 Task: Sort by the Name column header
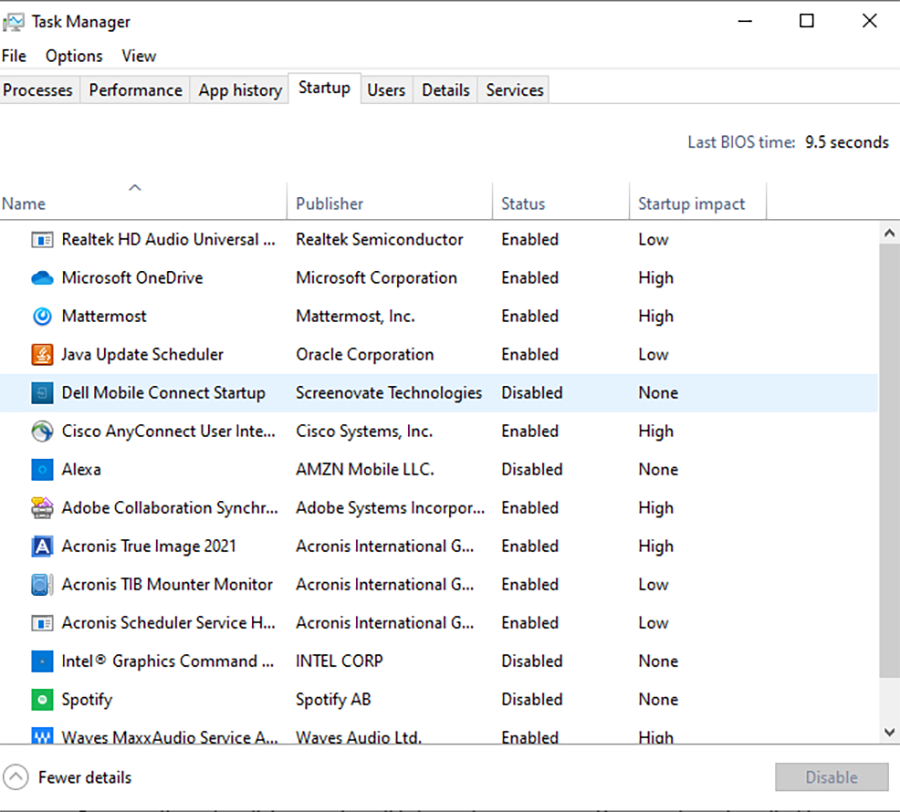[143, 201]
